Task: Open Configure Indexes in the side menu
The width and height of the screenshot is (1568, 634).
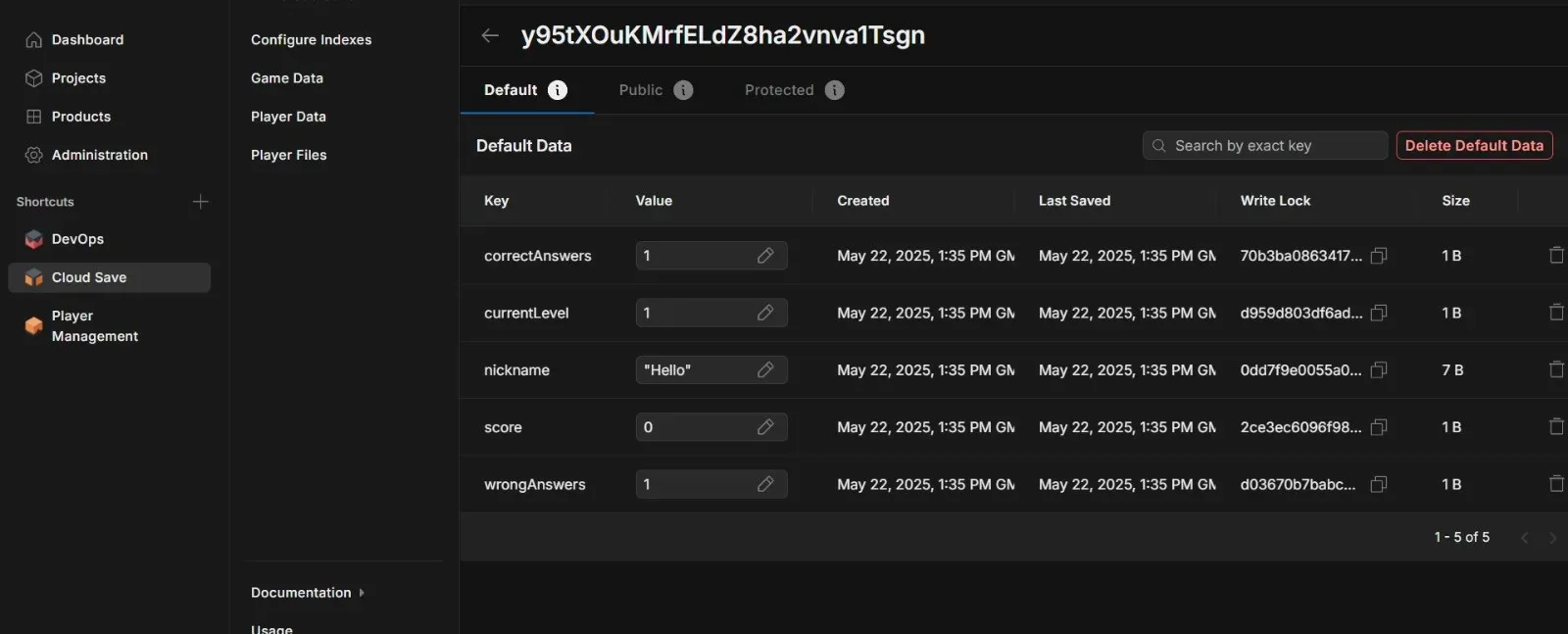Action: (x=312, y=40)
